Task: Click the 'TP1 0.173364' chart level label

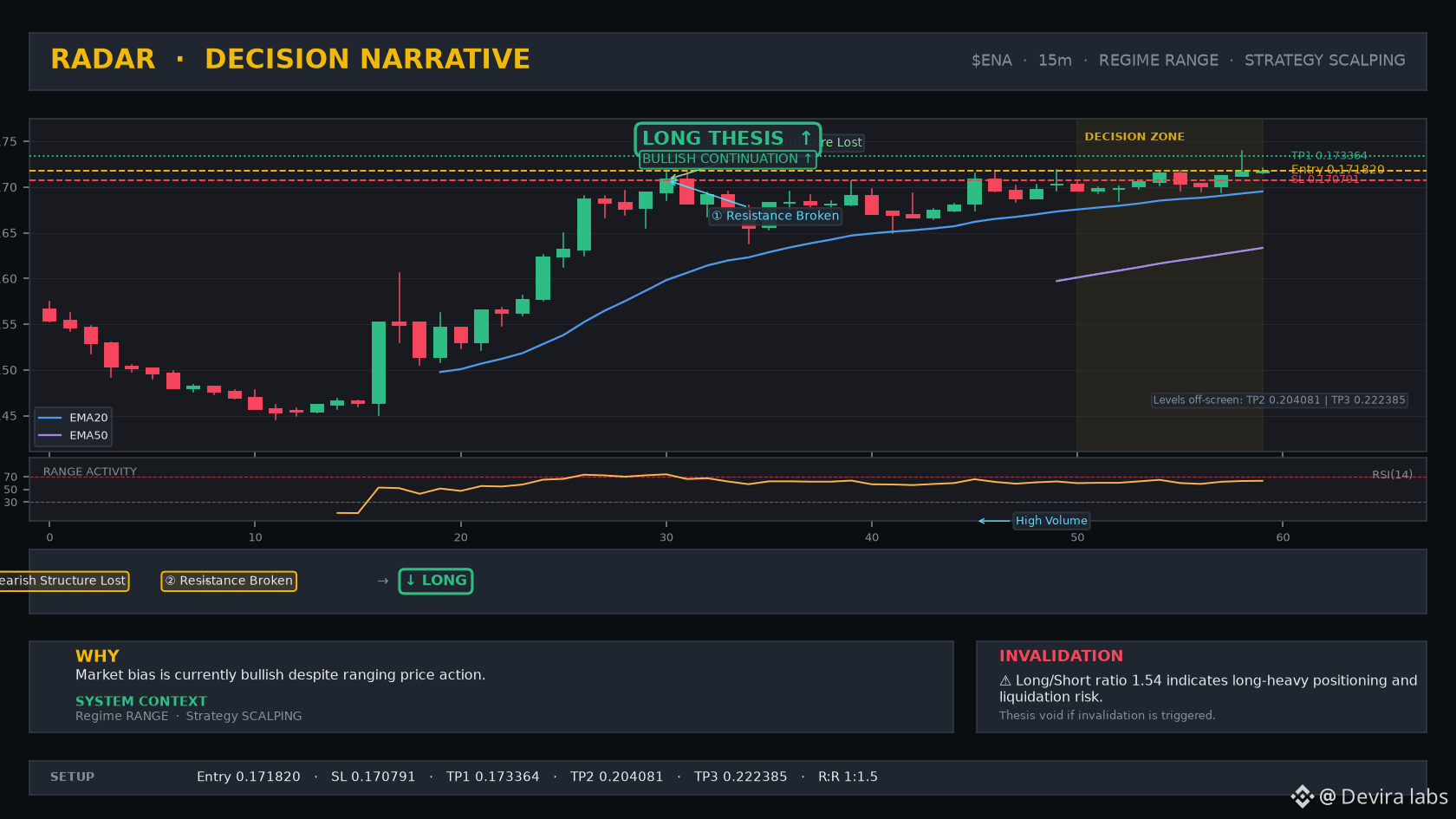Action: (1329, 156)
